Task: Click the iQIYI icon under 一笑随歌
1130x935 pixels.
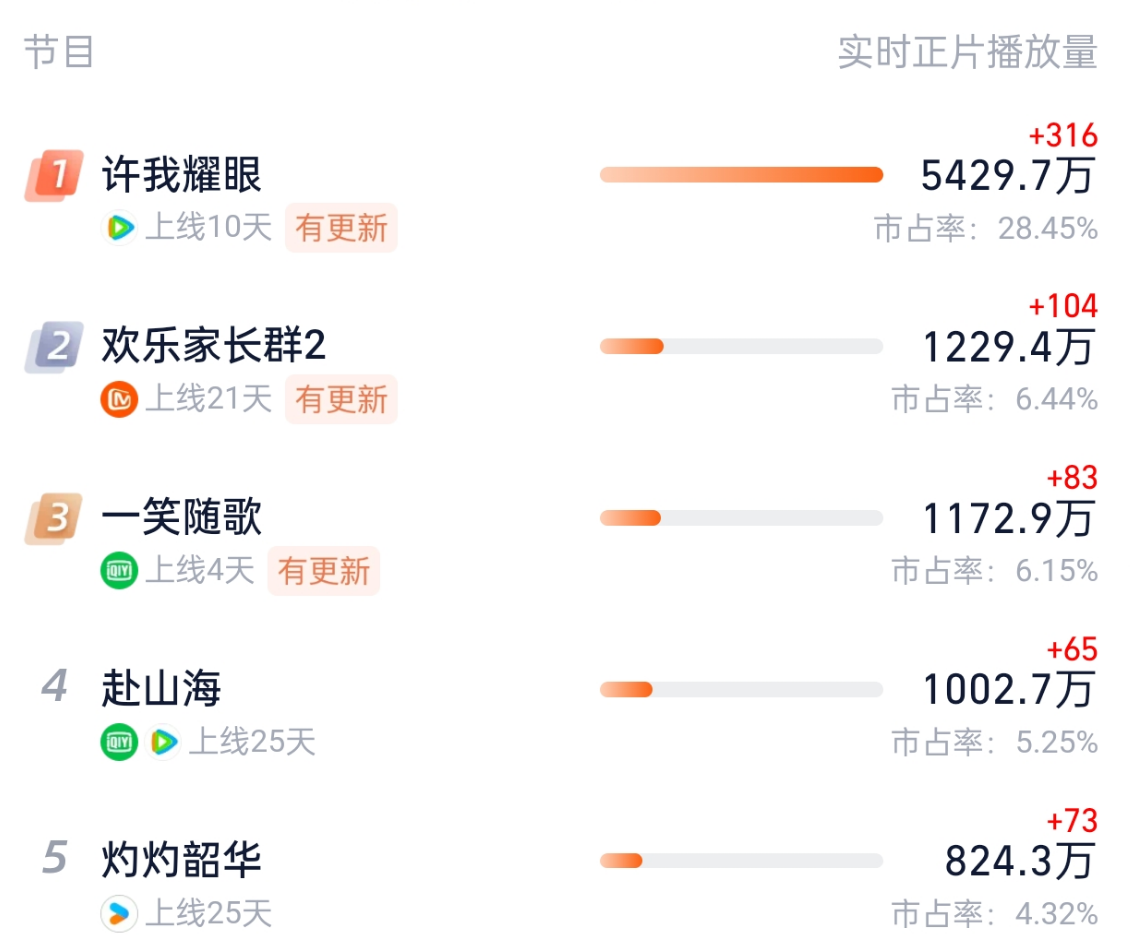Action: [x=119, y=570]
